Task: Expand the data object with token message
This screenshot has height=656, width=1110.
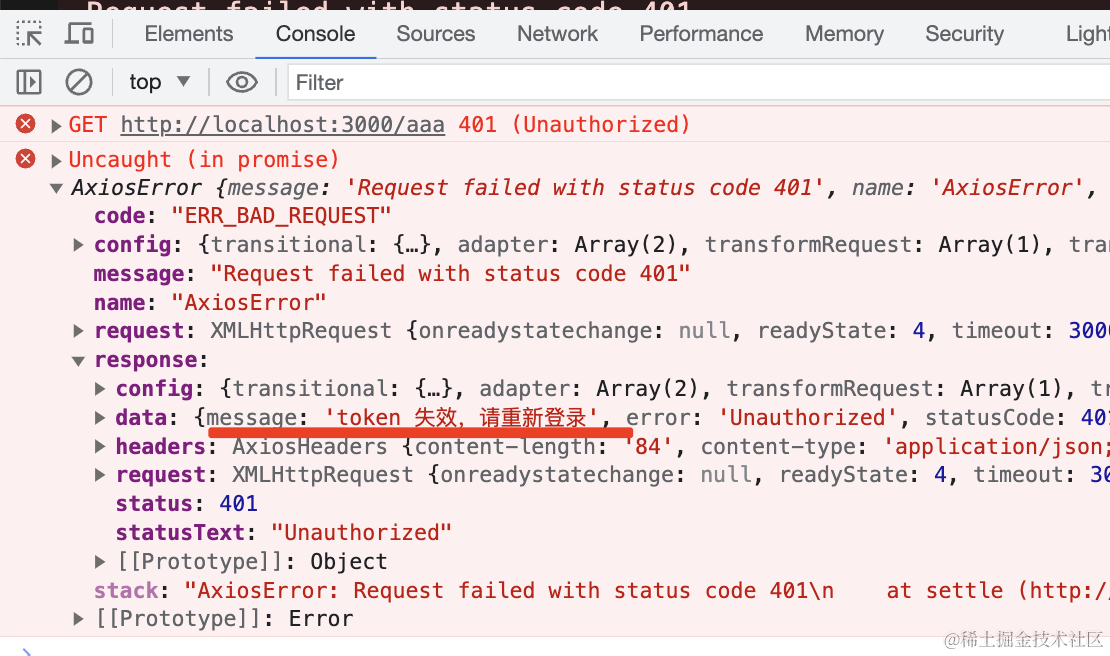Action: click(100, 418)
